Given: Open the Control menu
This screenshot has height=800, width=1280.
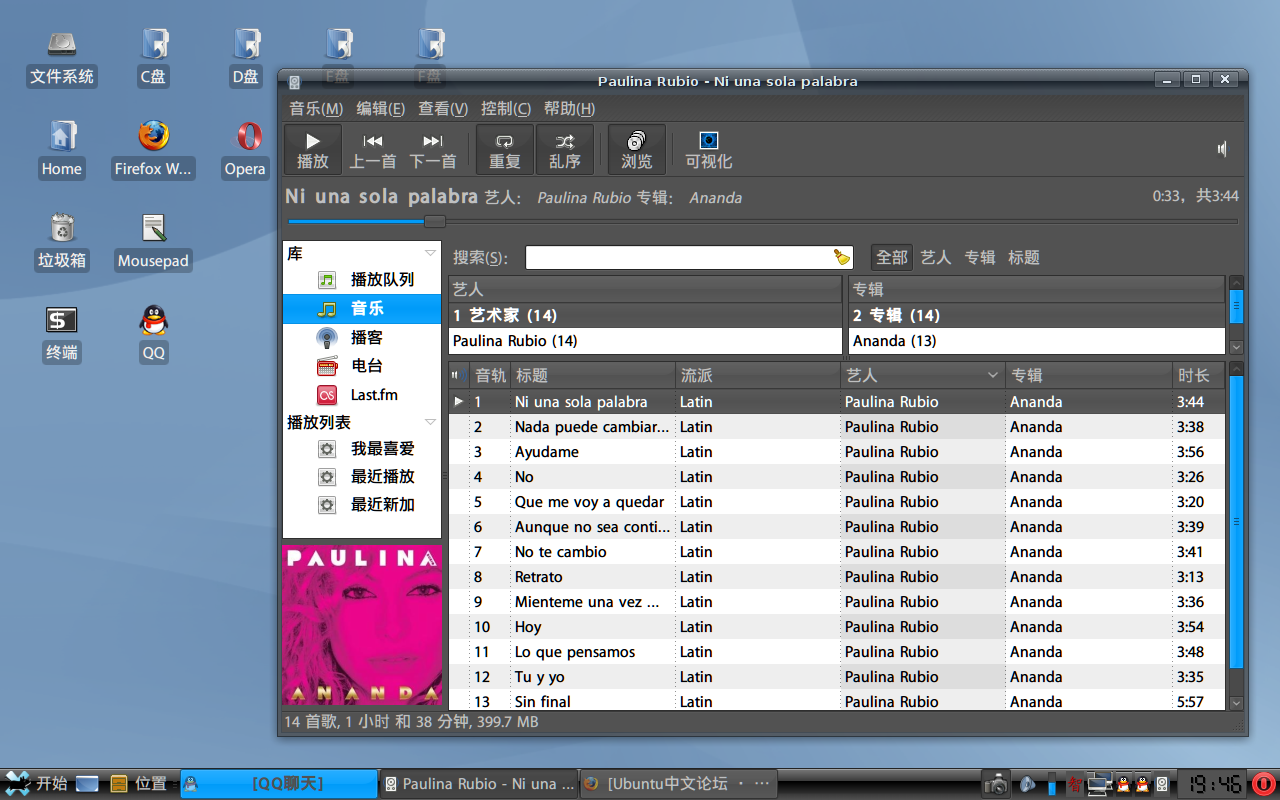Looking at the screenshot, I should coord(506,109).
